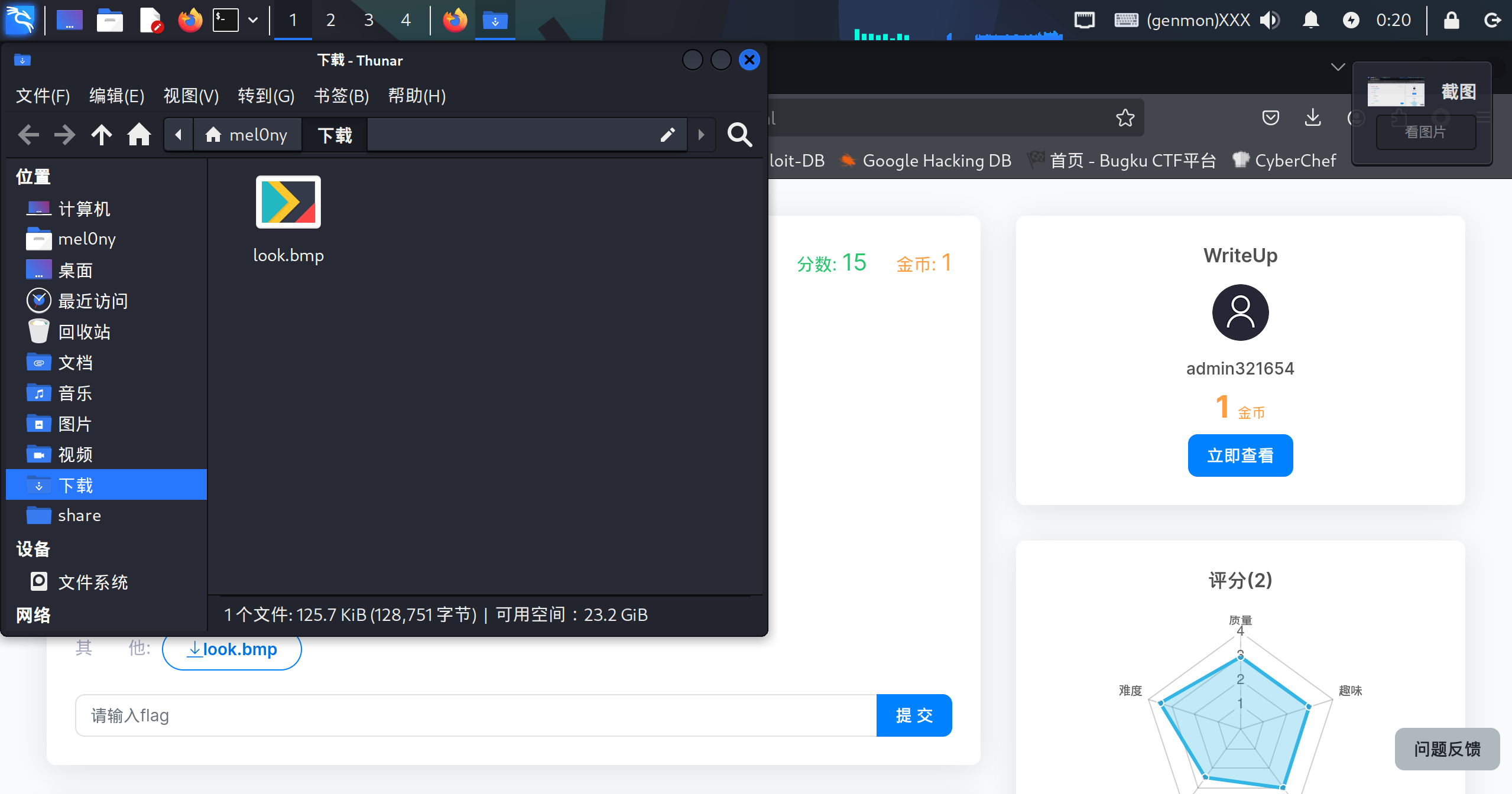Toggle the volume speaker icon
This screenshot has width=1512, height=794.
coord(1270,20)
